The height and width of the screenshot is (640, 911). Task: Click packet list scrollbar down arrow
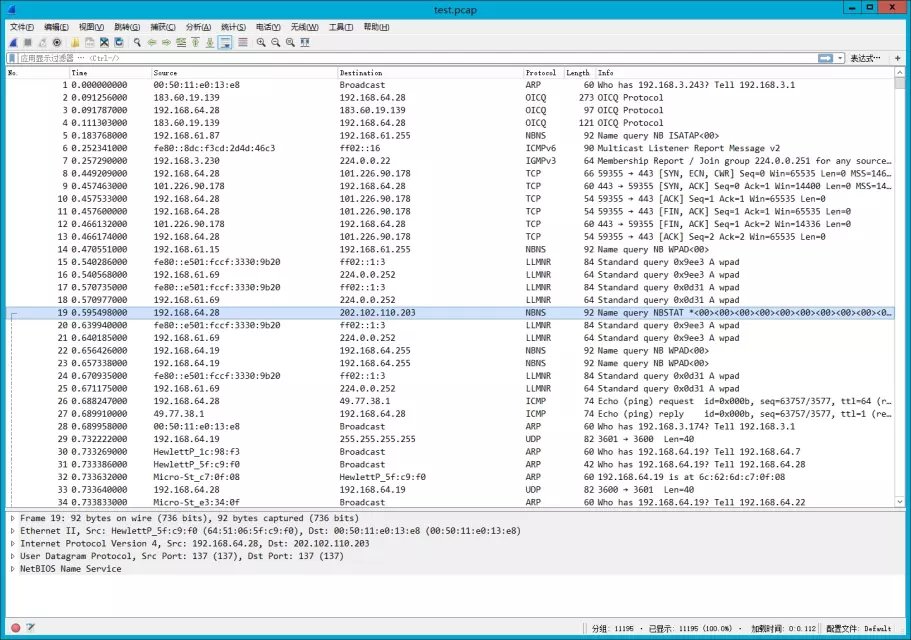pos(900,502)
